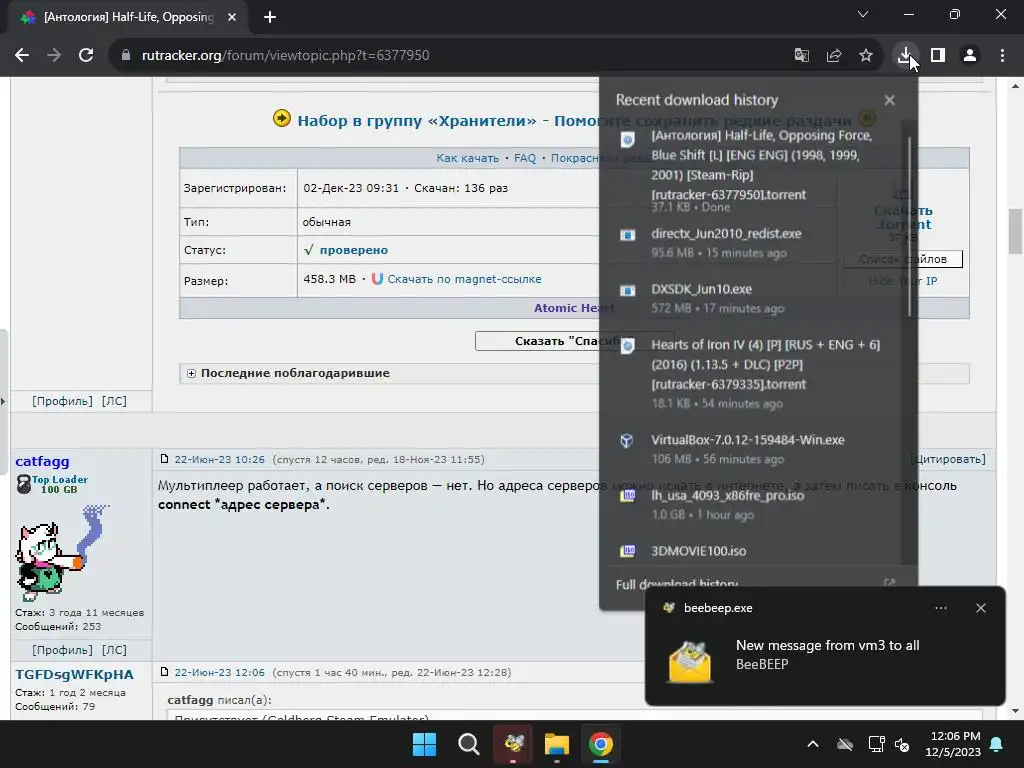Open the Chrome three-dot menu

click(x=1002, y=56)
